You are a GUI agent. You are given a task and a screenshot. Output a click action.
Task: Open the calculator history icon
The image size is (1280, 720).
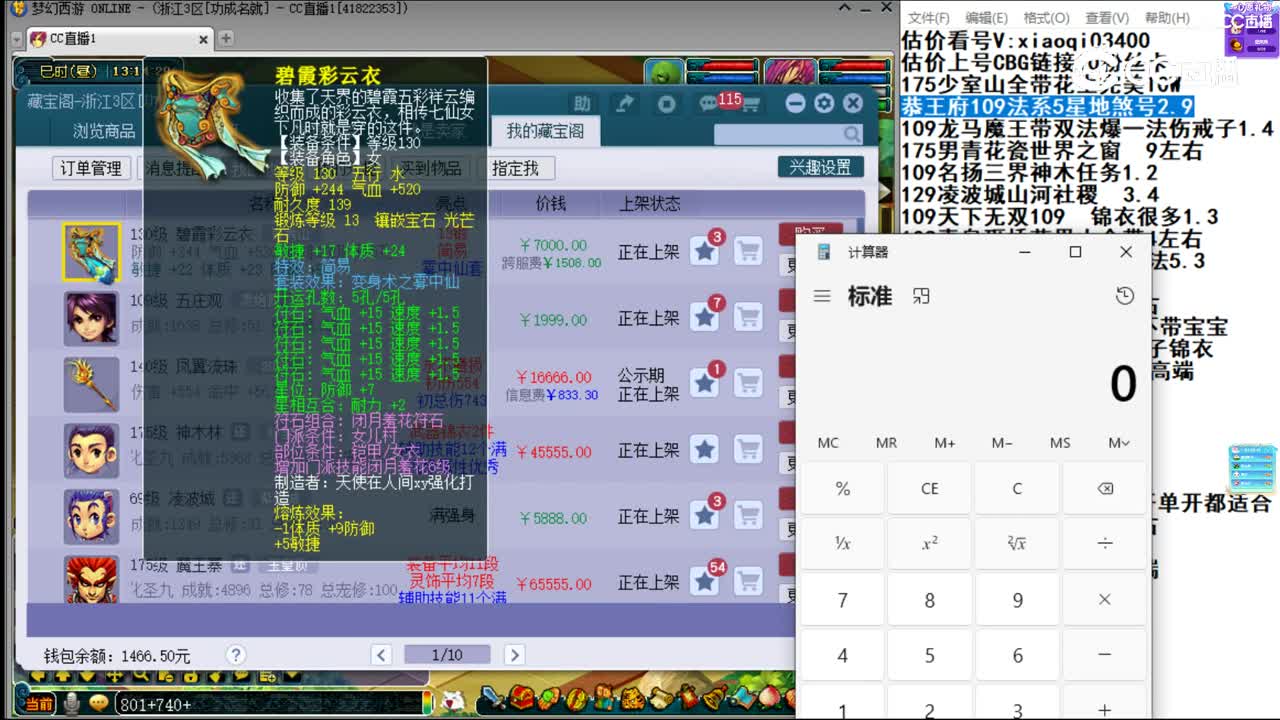click(x=1125, y=296)
